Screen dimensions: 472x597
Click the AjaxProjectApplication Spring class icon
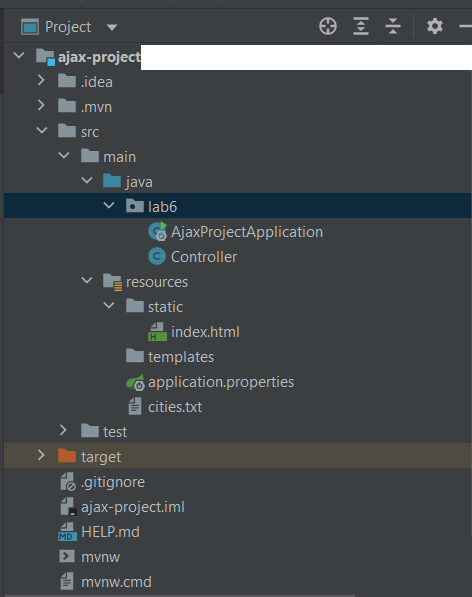coord(158,231)
